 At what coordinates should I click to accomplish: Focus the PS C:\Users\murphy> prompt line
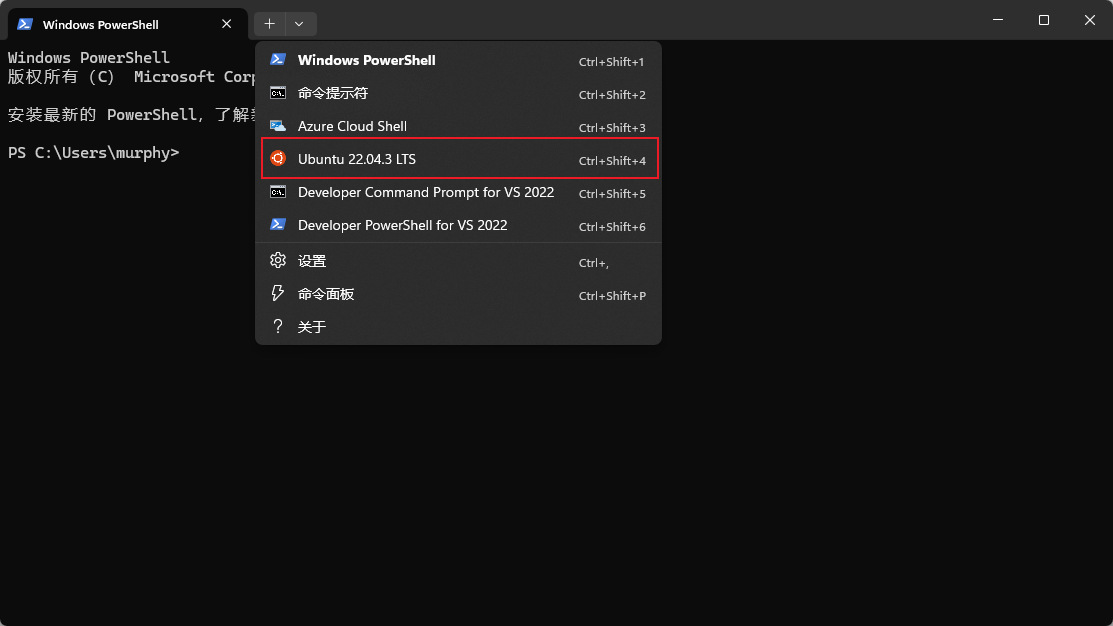[x=93, y=153]
